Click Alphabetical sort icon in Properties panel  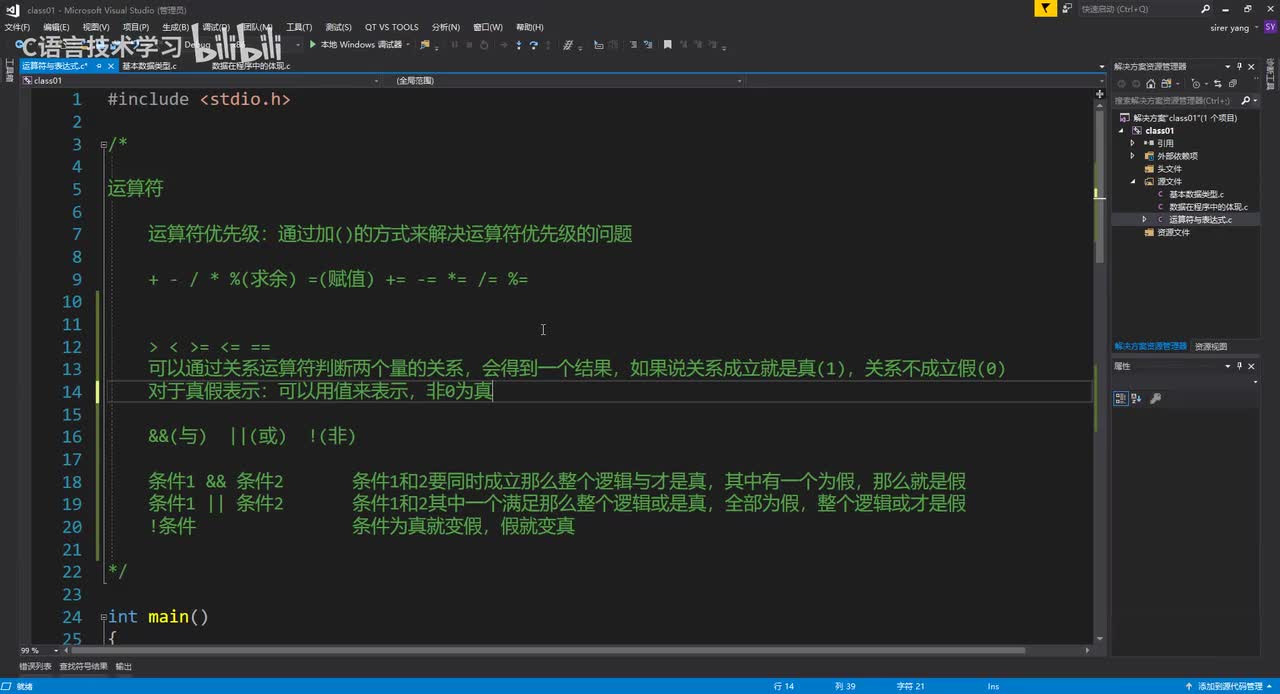pos(1138,398)
